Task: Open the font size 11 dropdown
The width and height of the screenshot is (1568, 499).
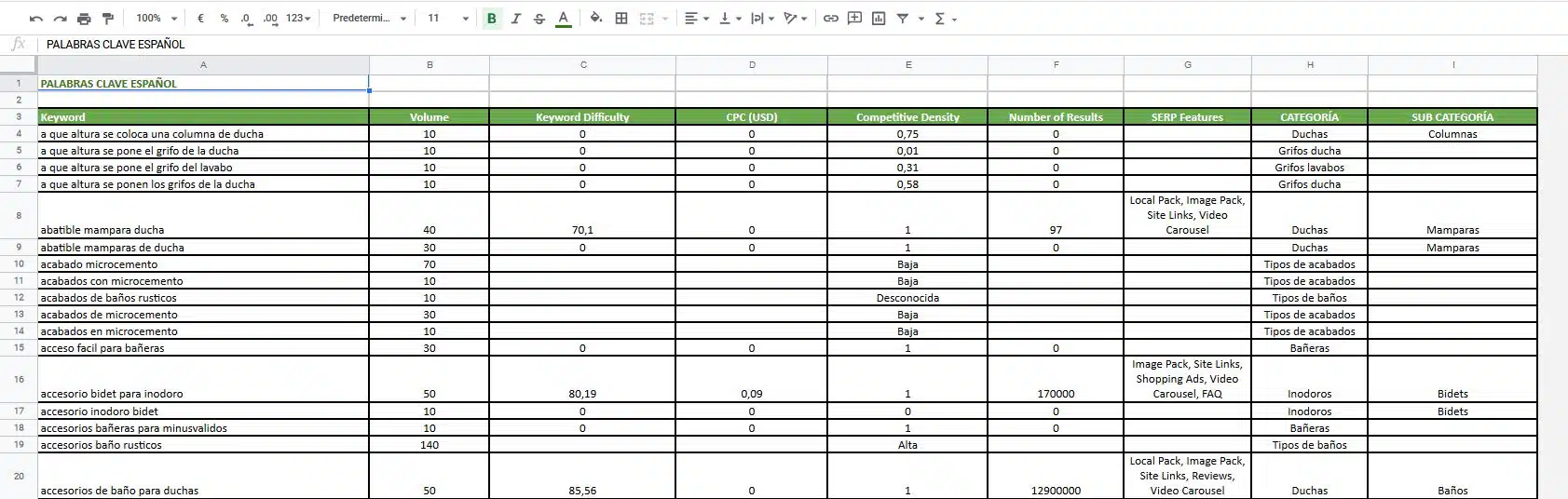Action: point(447,19)
